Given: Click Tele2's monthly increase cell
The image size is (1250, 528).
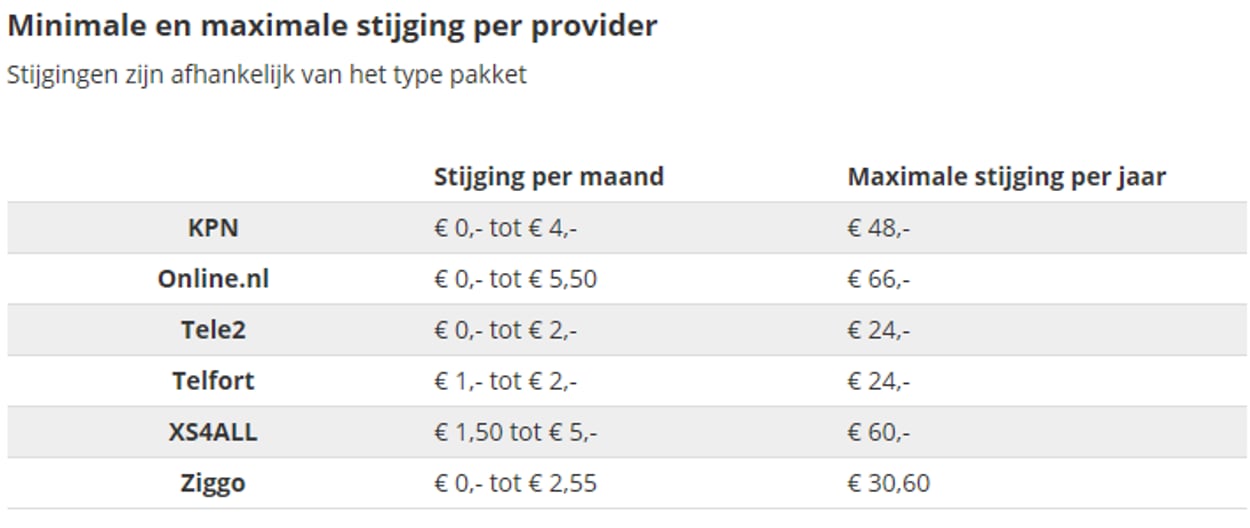Looking at the screenshot, I should click(x=505, y=330).
